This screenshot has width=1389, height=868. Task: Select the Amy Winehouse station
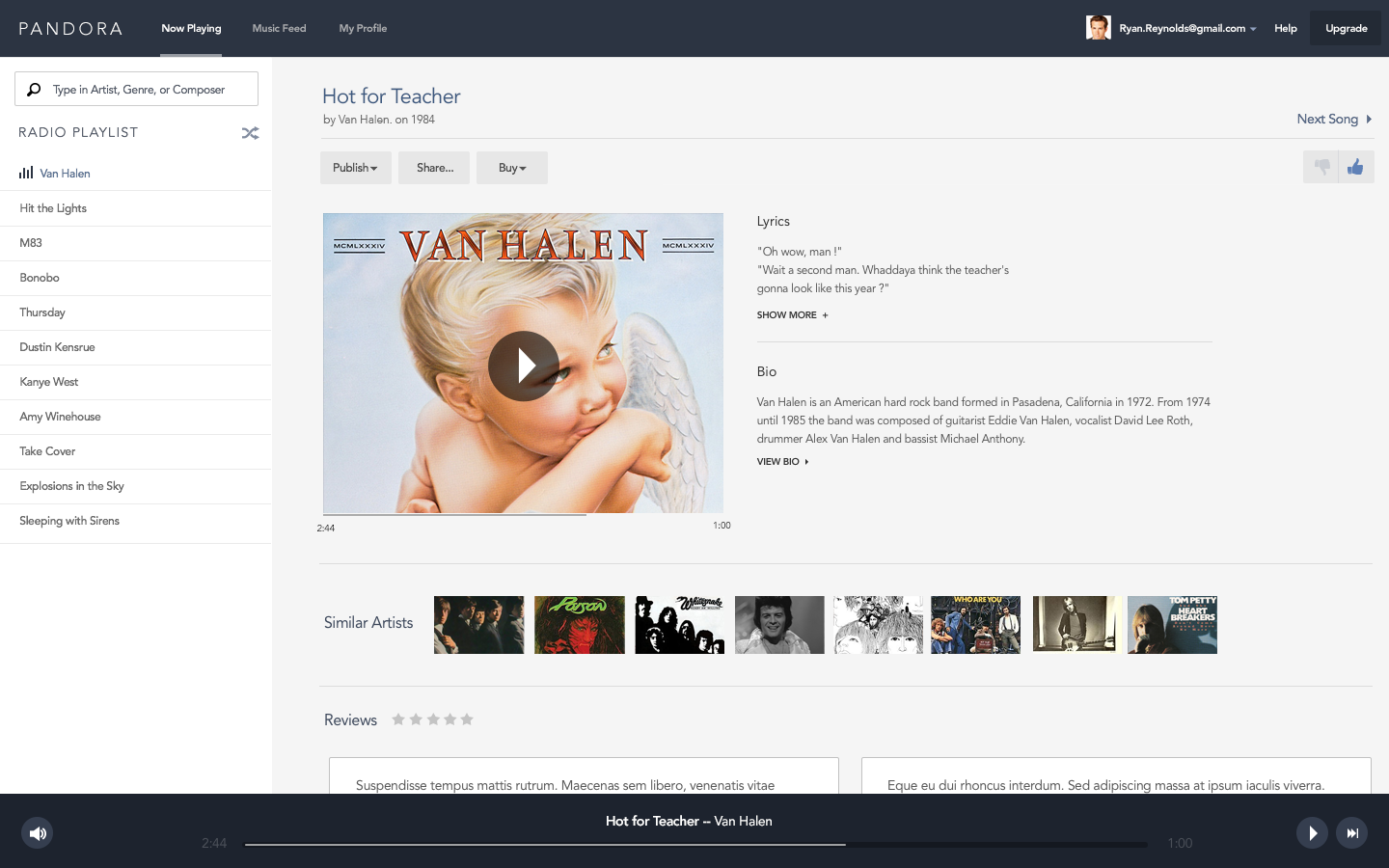pyautogui.click(x=136, y=417)
